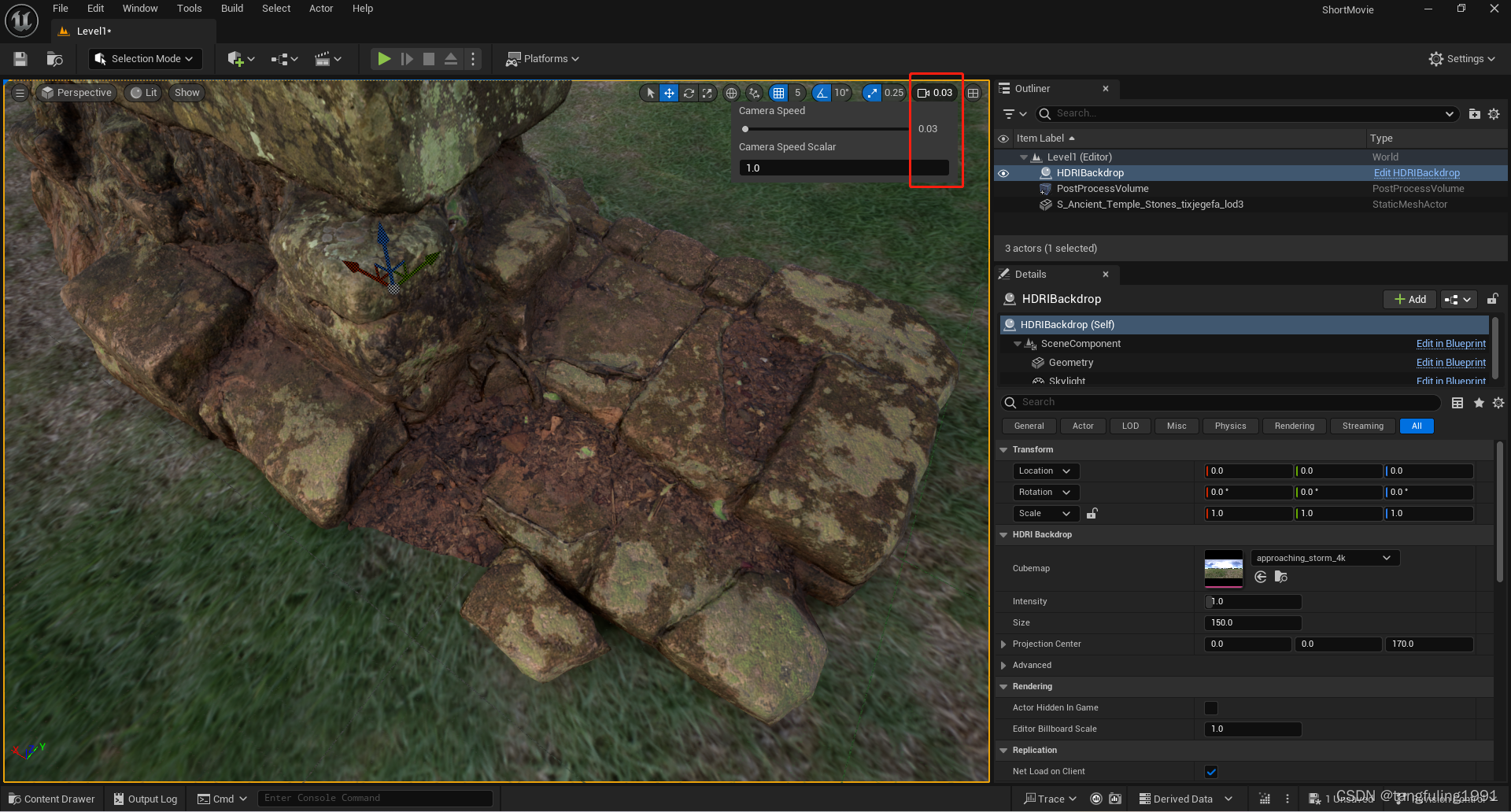Filter Details by the Physics category
This screenshot has height=812, width=1511.
(x=1230, y=426)
